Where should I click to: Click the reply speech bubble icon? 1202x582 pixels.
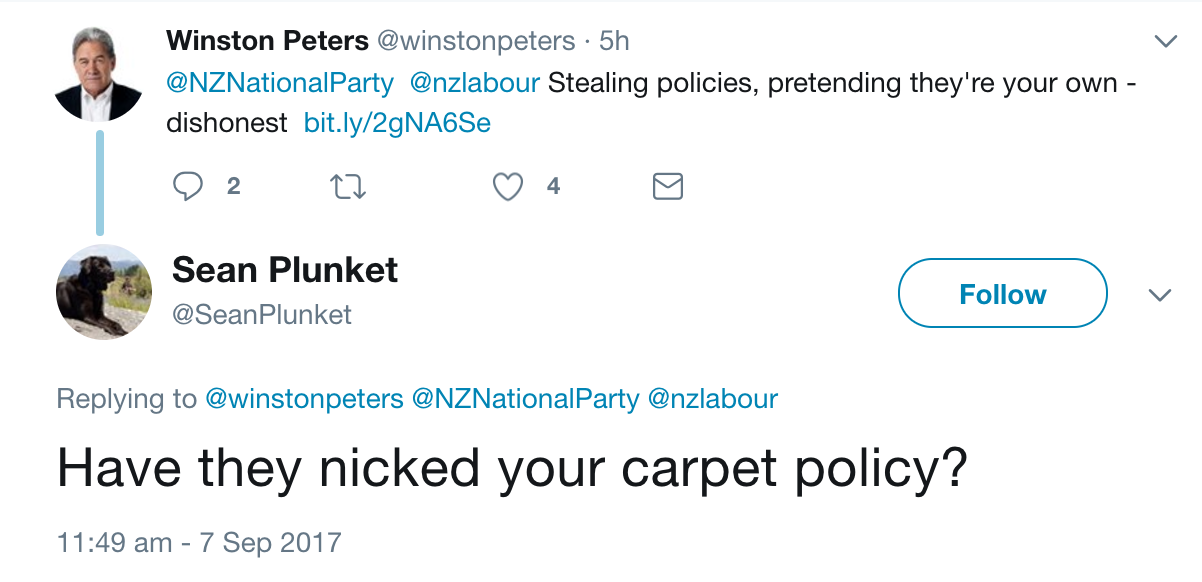(189, 187)
